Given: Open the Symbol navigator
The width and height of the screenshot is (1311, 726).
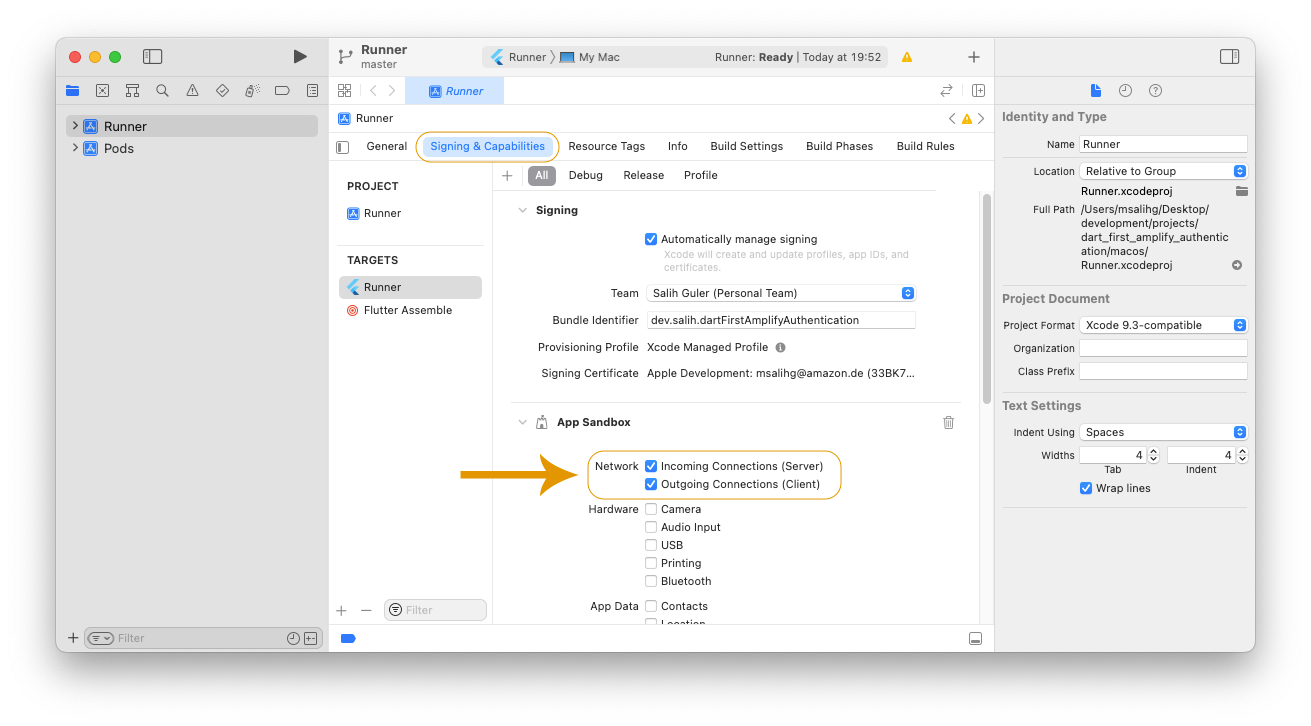Looking at the screenshot, I should click(x=132, y=90).
